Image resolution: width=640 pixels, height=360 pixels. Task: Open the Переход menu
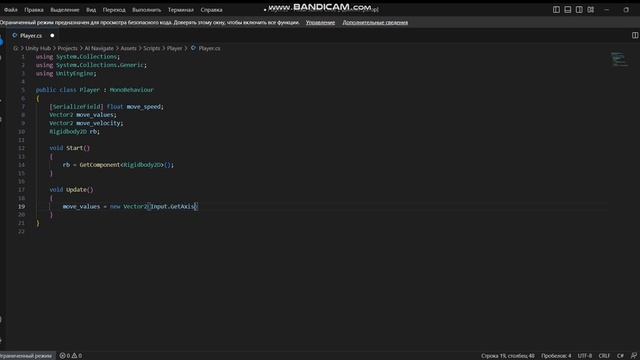[114, 10]
